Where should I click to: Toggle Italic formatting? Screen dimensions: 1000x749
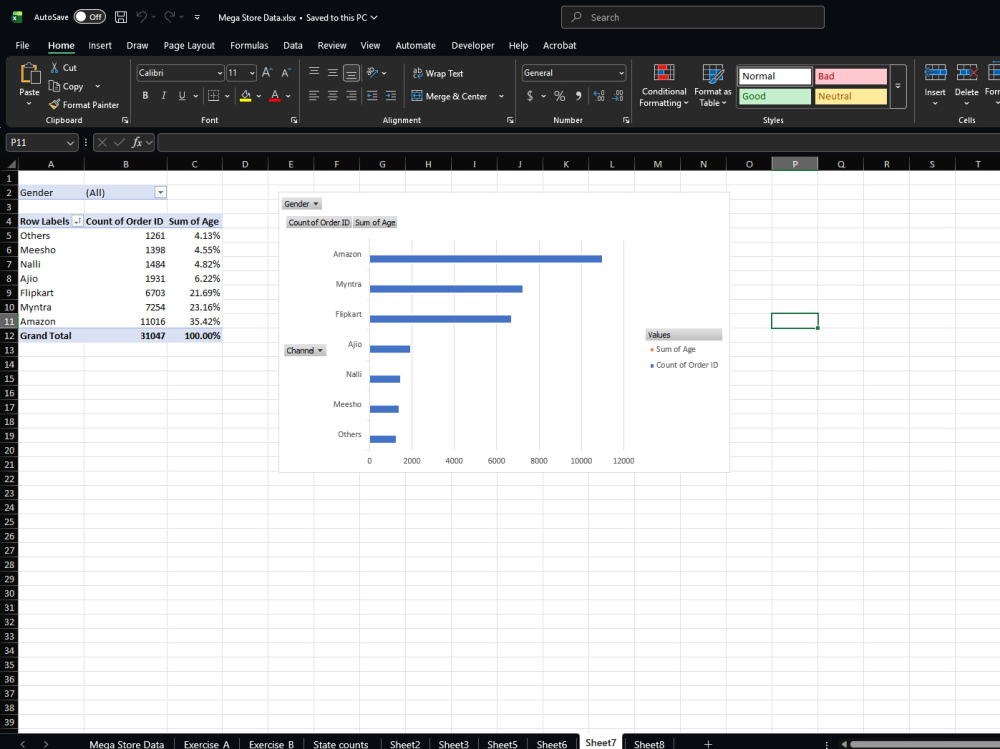164,96
